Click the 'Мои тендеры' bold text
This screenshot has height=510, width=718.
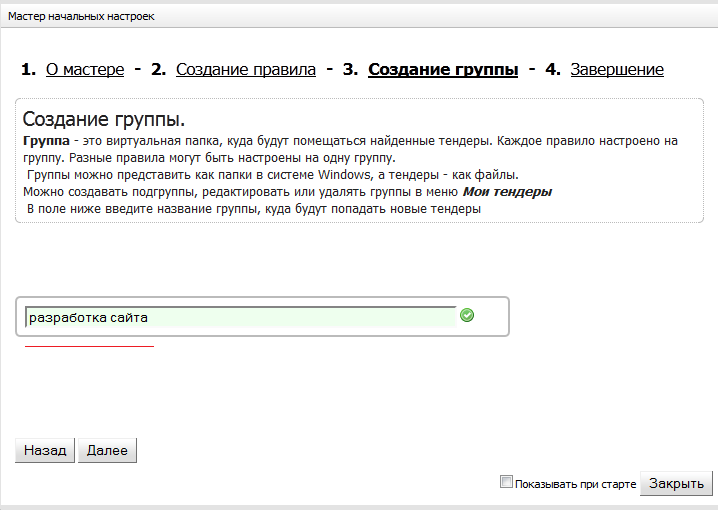click(507, 192)
